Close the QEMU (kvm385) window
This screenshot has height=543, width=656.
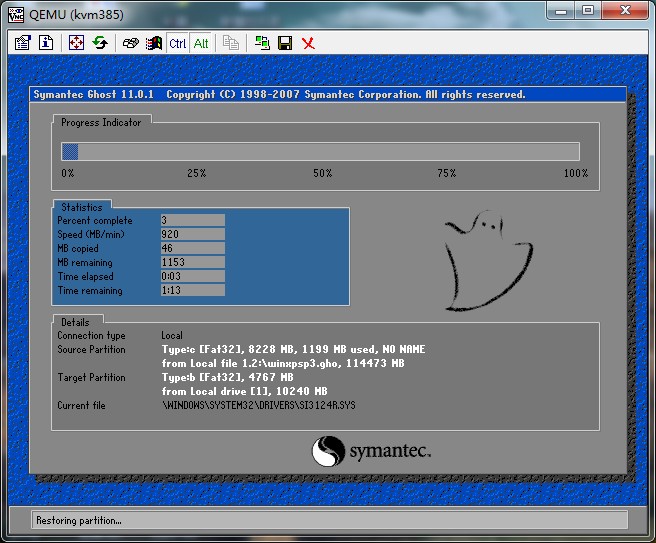point(625,11)
